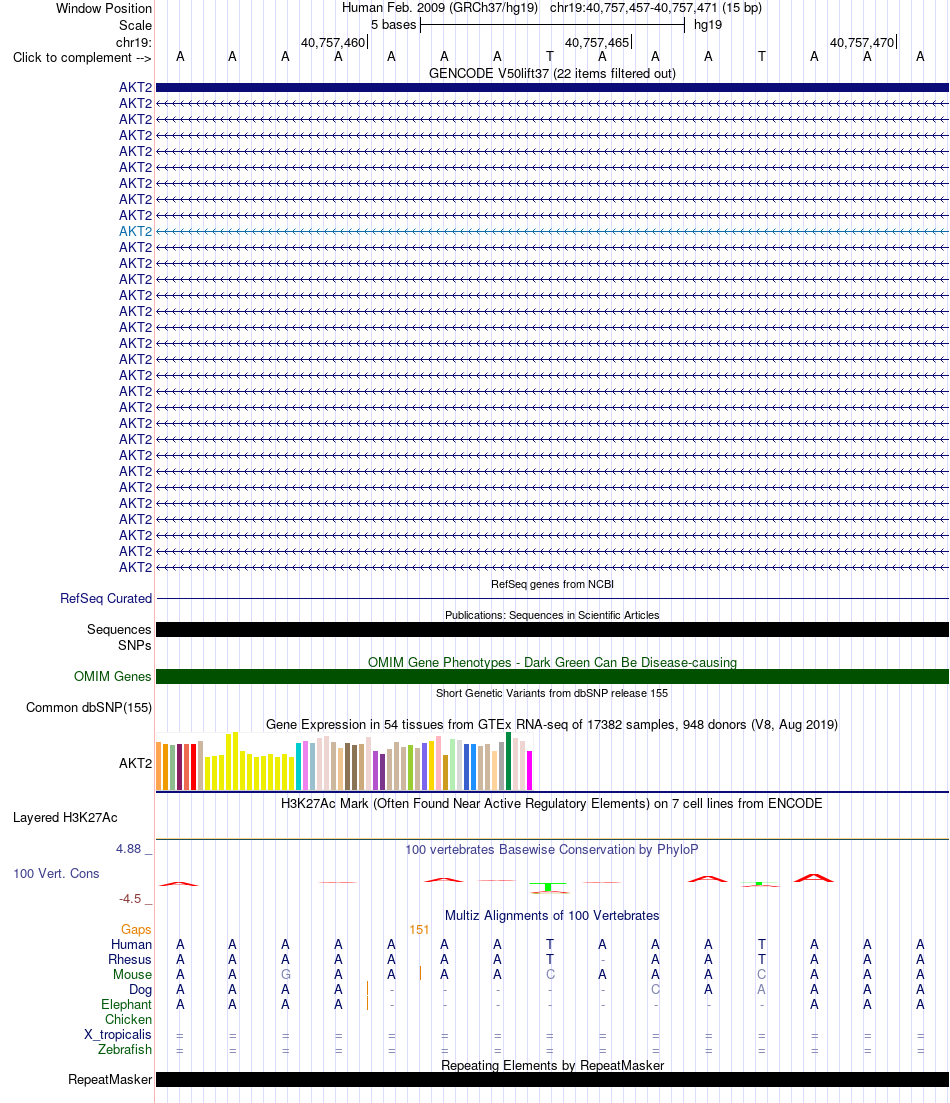
Task: Click the Dog alignment row label
Action: point(140,990)
